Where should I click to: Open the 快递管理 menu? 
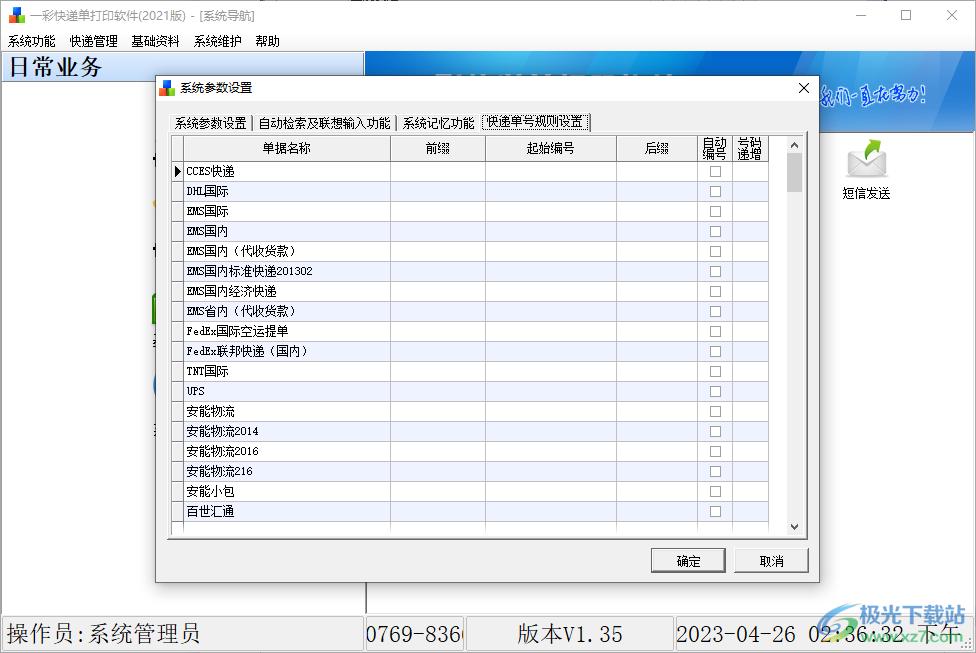click(94, 41)
